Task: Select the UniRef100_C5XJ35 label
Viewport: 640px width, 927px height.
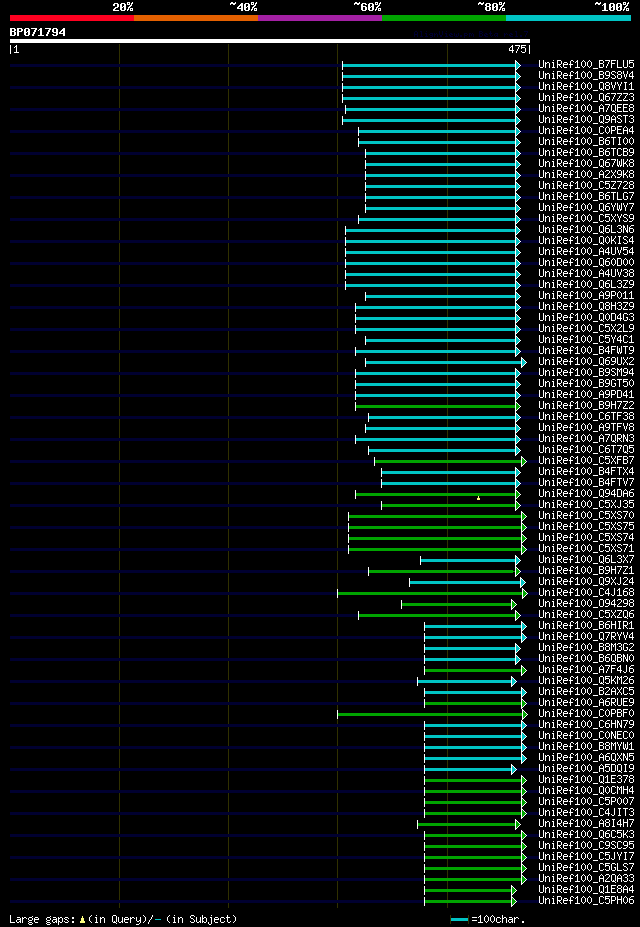Action: pyautogui.click(x=586, y=505)
